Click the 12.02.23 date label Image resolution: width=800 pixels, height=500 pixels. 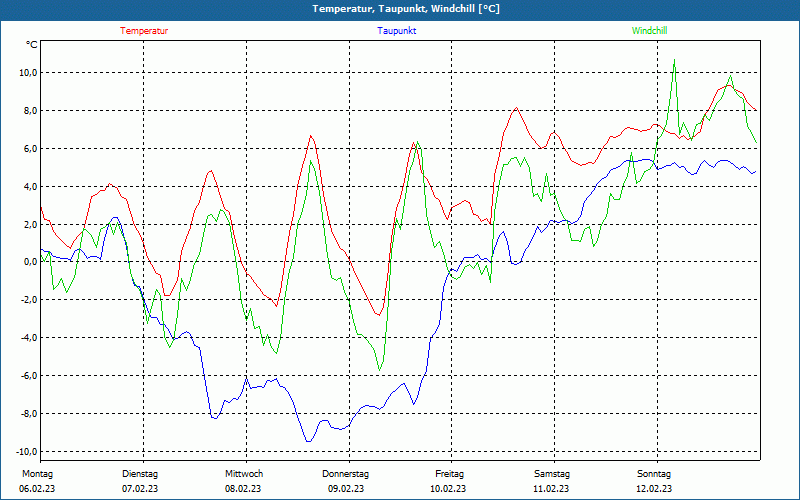pyautogui.click(x=654, y=489)
